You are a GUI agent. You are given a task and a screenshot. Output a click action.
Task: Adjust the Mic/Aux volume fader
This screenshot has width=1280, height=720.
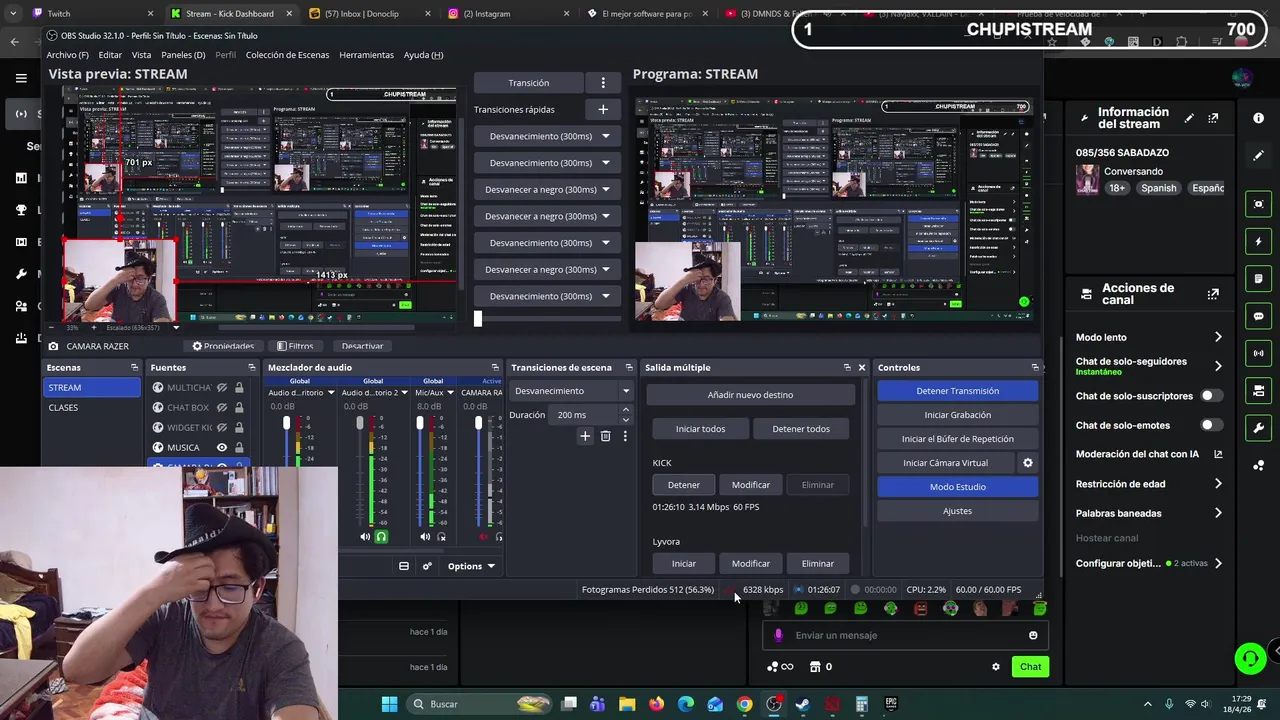(420, 424)
